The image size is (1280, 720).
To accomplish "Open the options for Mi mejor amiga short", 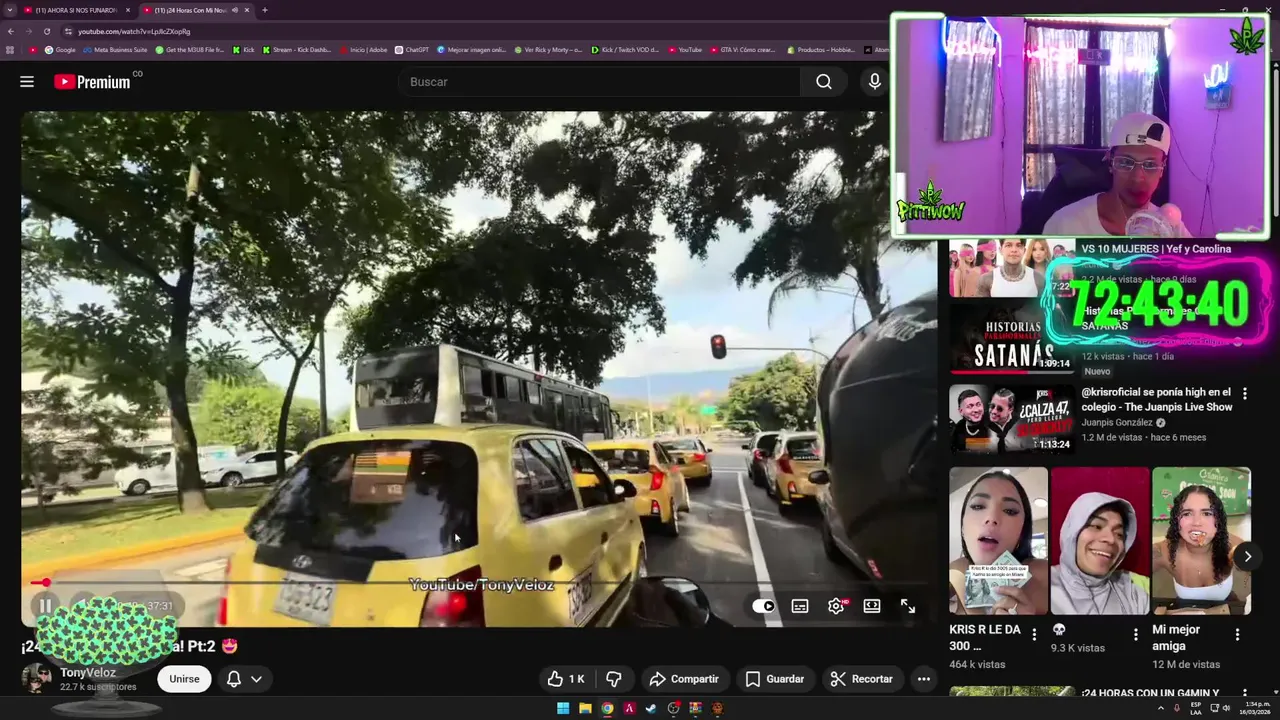I will pos(1237,634).
